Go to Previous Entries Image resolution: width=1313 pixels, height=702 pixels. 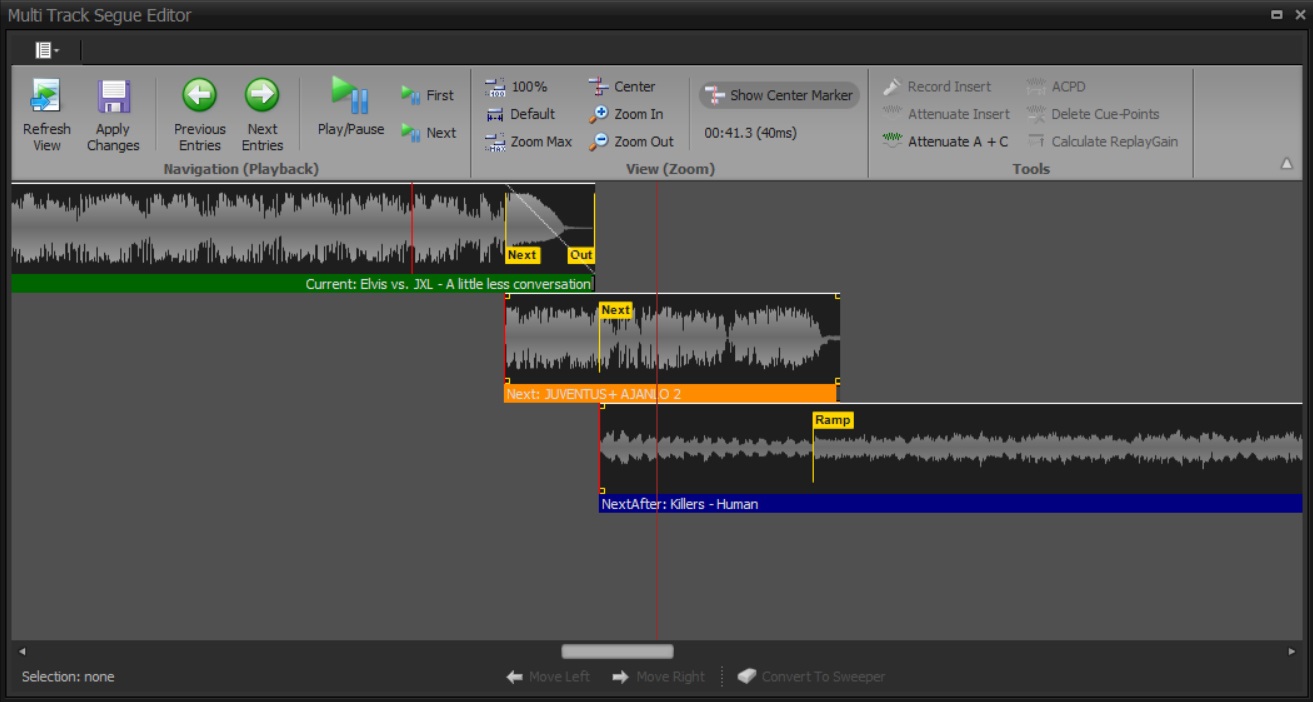199,96
